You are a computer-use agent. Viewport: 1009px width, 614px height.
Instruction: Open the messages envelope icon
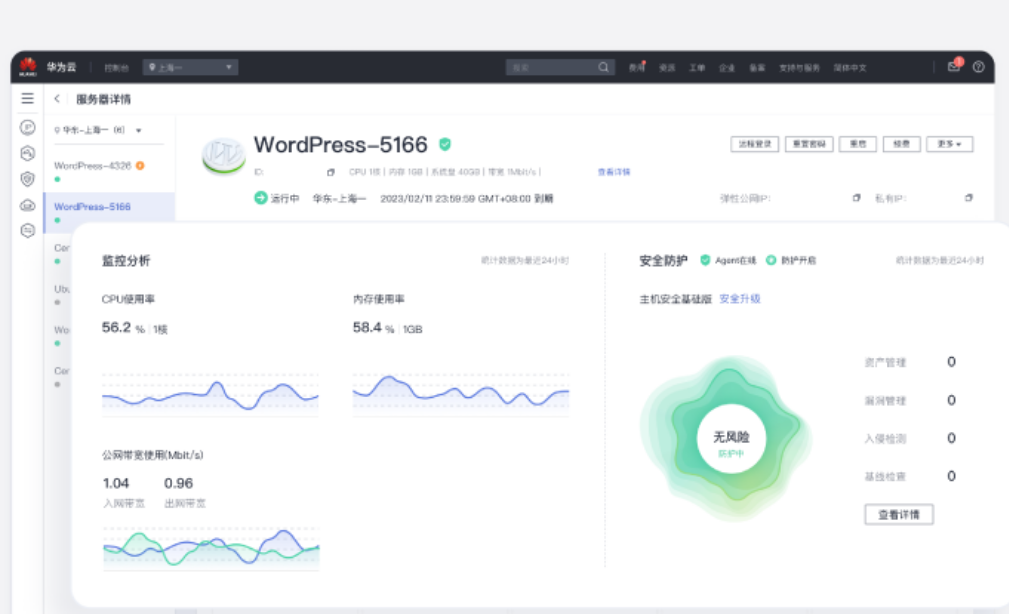tap(954, 66)
